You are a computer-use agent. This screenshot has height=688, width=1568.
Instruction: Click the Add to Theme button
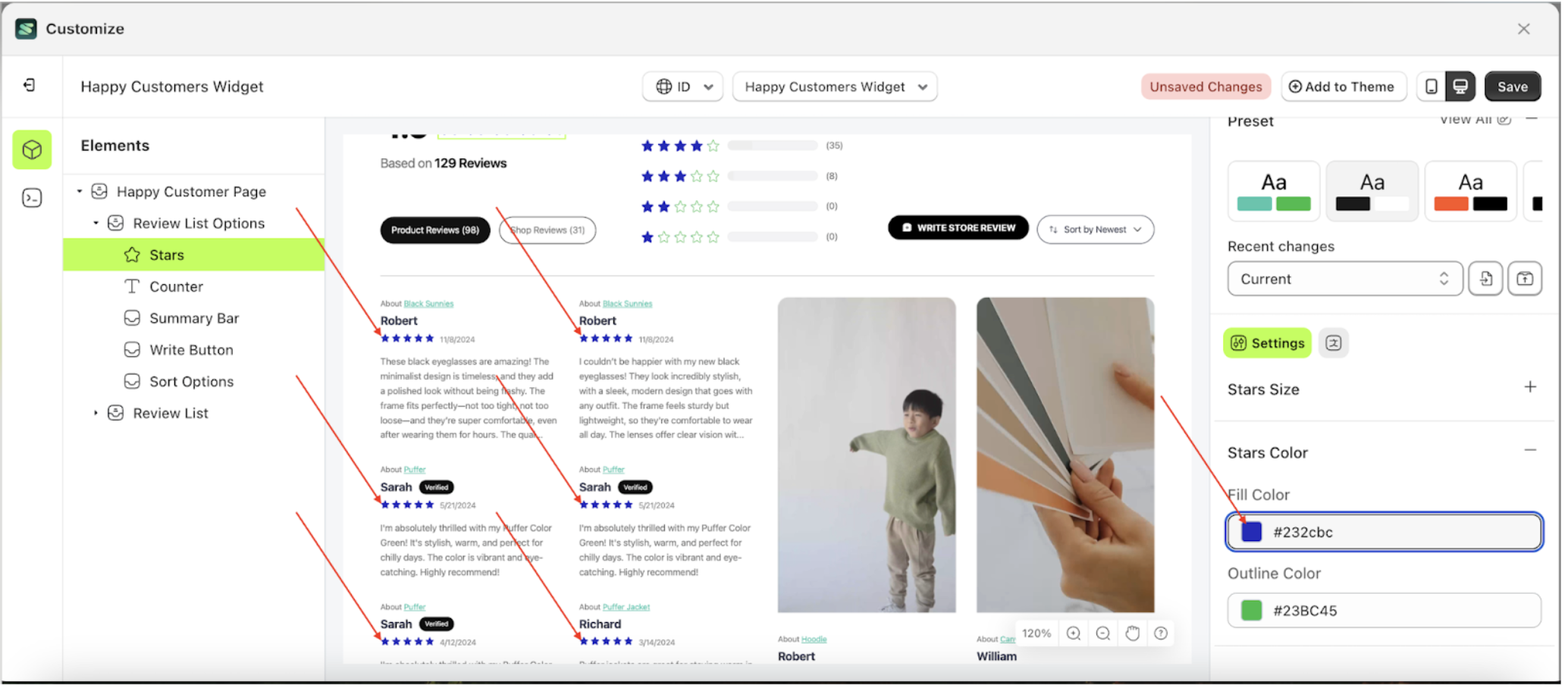click(1343, 86)
